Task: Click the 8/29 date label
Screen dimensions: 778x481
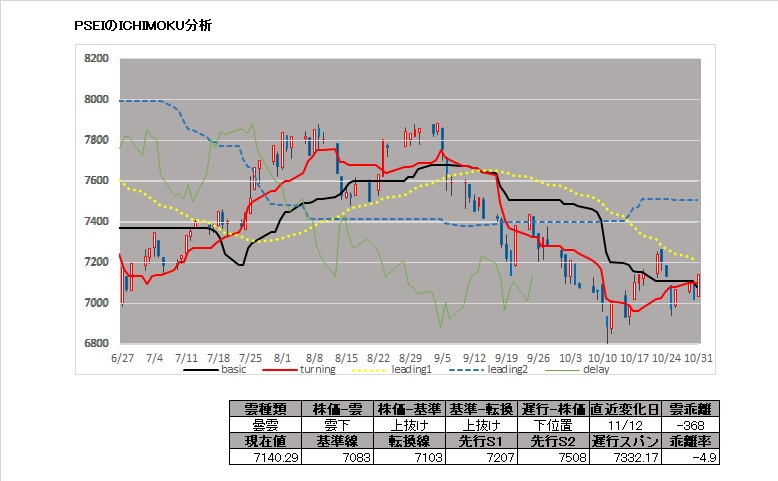Action: pos(410,358)
